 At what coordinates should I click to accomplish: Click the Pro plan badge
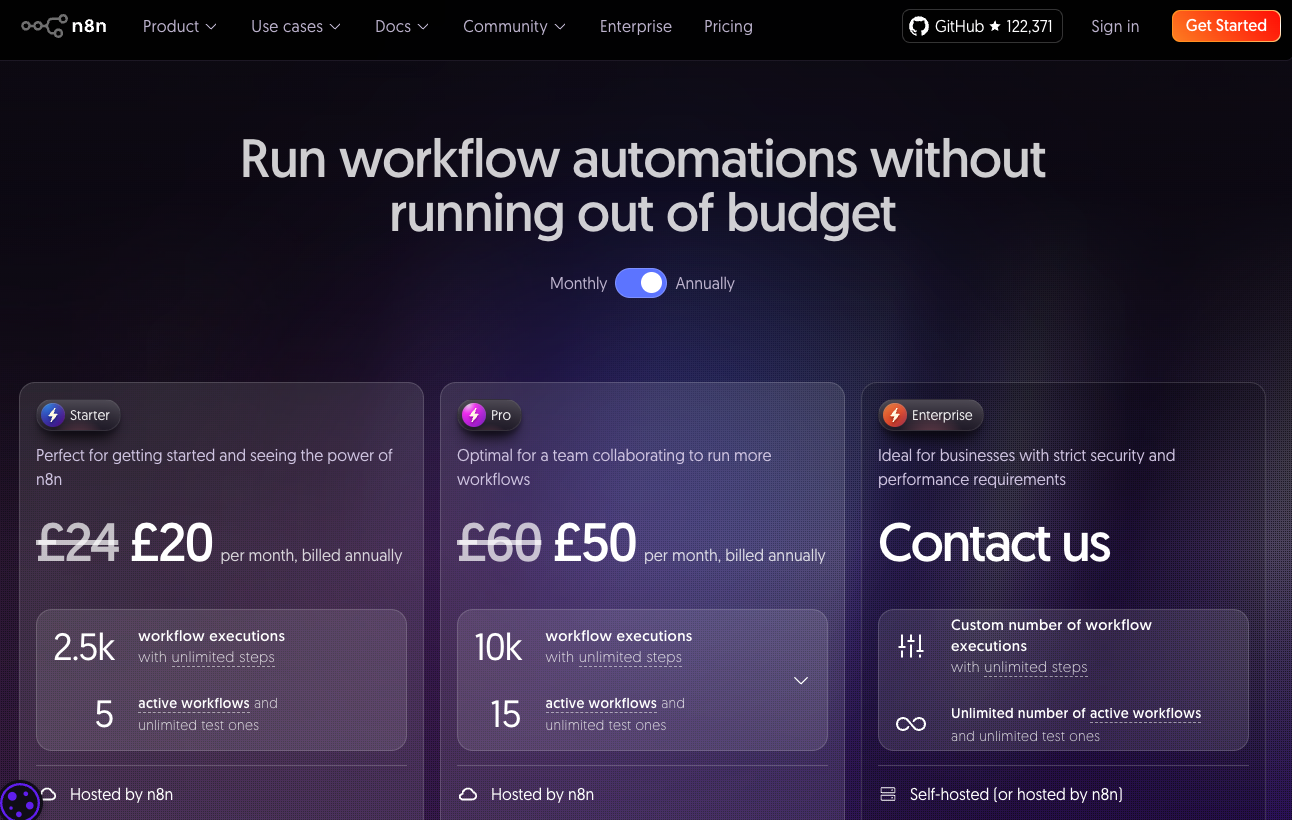click(x=490, y=415)
